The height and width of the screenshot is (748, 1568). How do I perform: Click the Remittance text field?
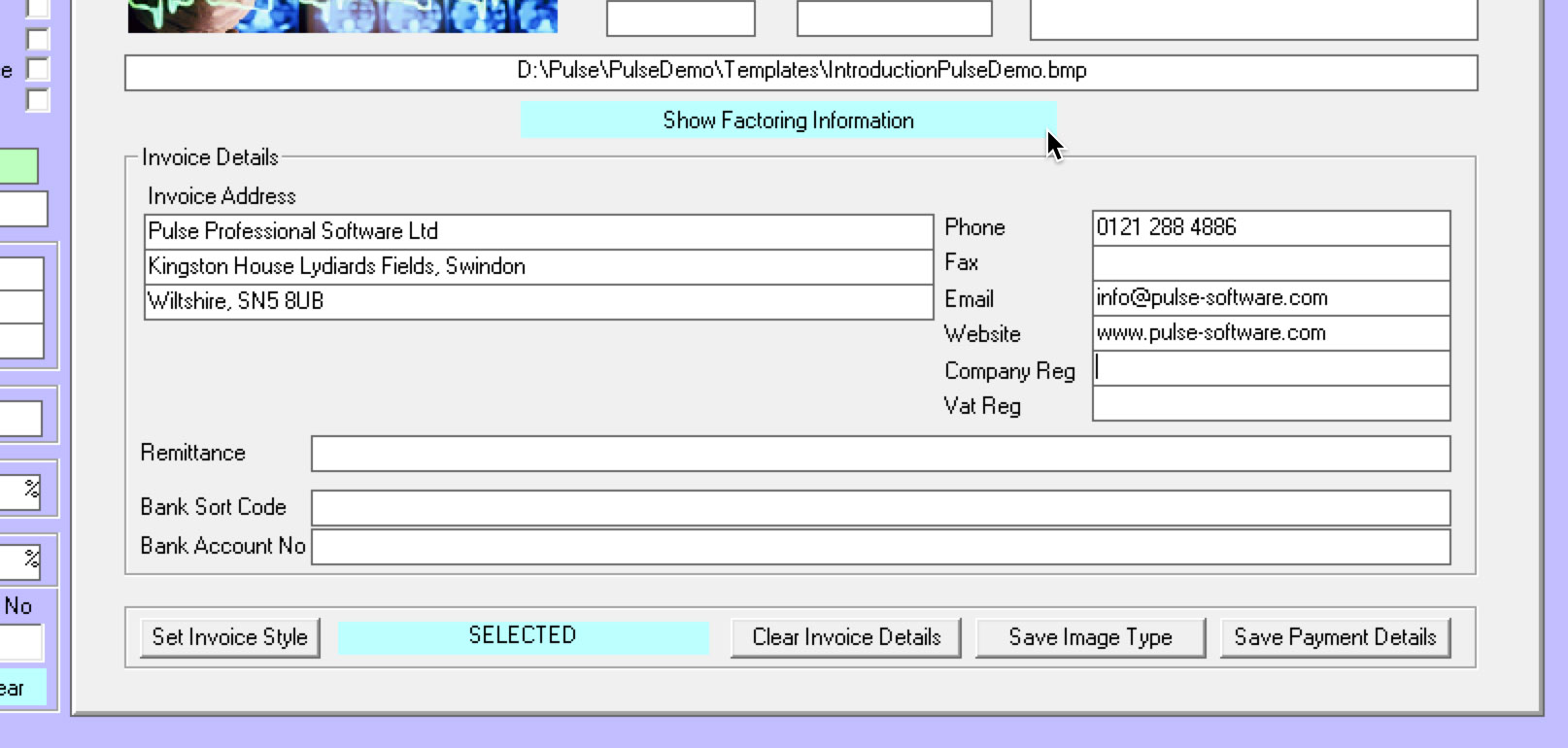point(880,454)
